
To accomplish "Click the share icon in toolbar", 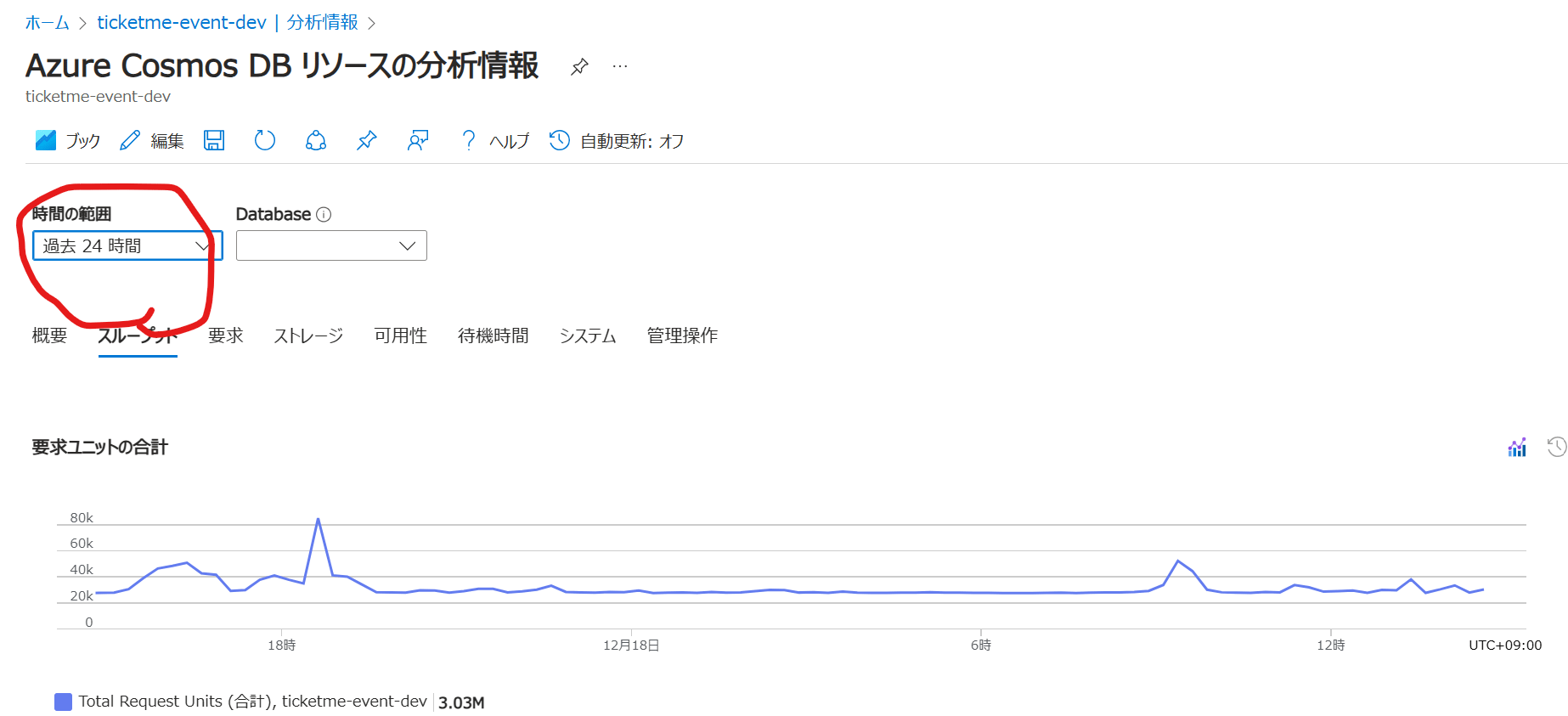I will (316, 140).
